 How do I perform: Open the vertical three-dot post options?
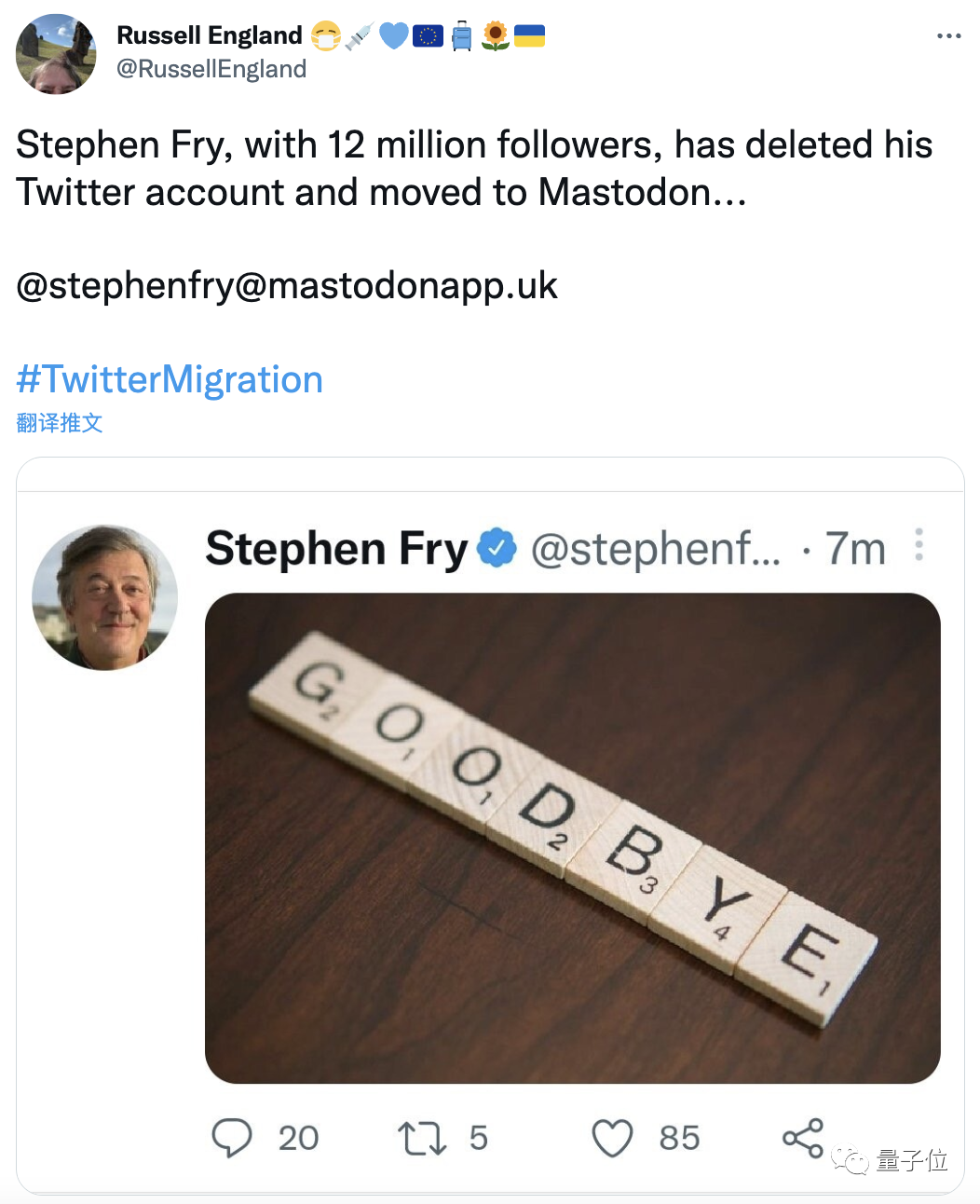click(919, 545)
